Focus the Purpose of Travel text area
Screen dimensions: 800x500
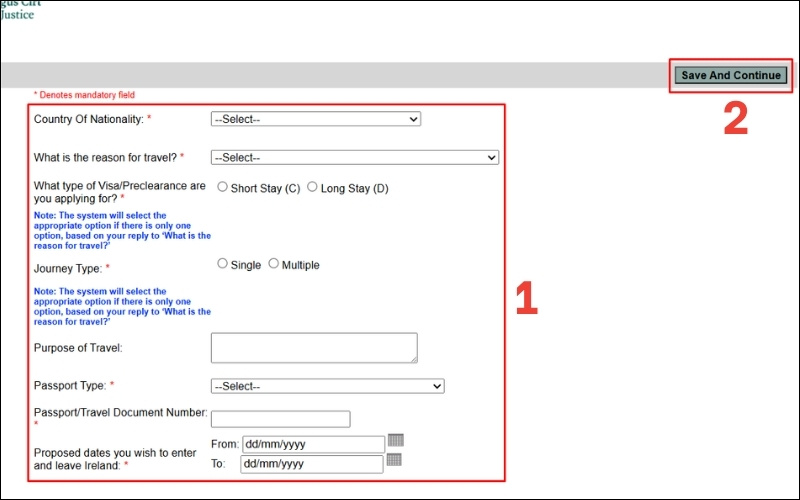[x=313, y=348]
